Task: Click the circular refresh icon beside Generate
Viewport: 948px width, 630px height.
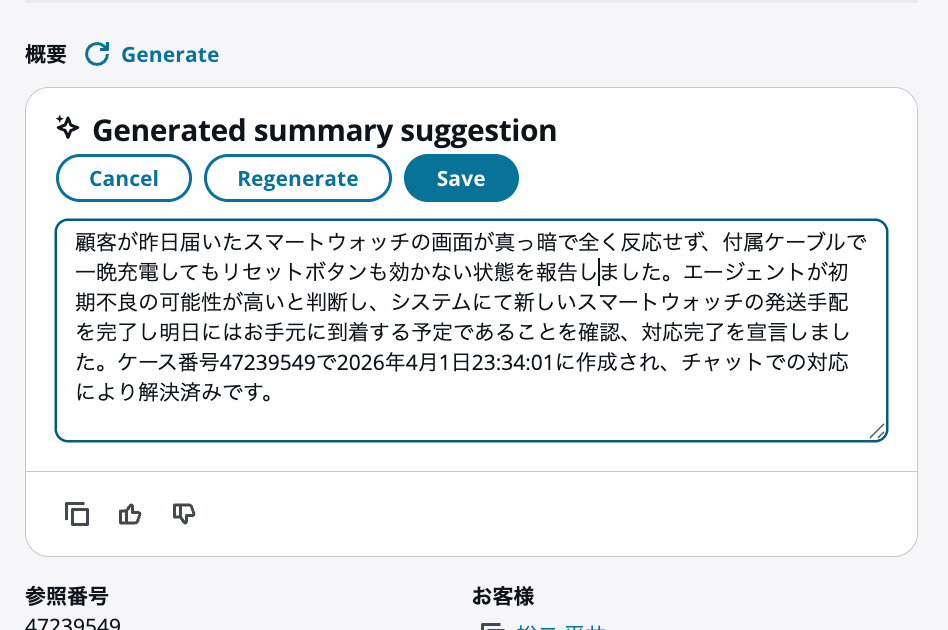Action: (x=97, y=55)
